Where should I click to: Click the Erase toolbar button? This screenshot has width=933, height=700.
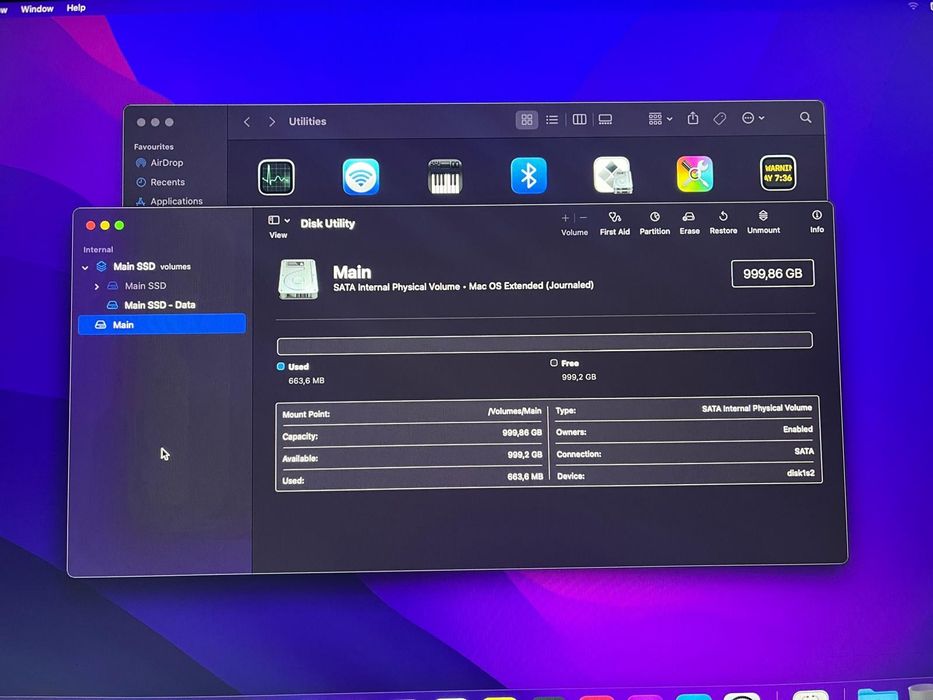click(689, 223)
